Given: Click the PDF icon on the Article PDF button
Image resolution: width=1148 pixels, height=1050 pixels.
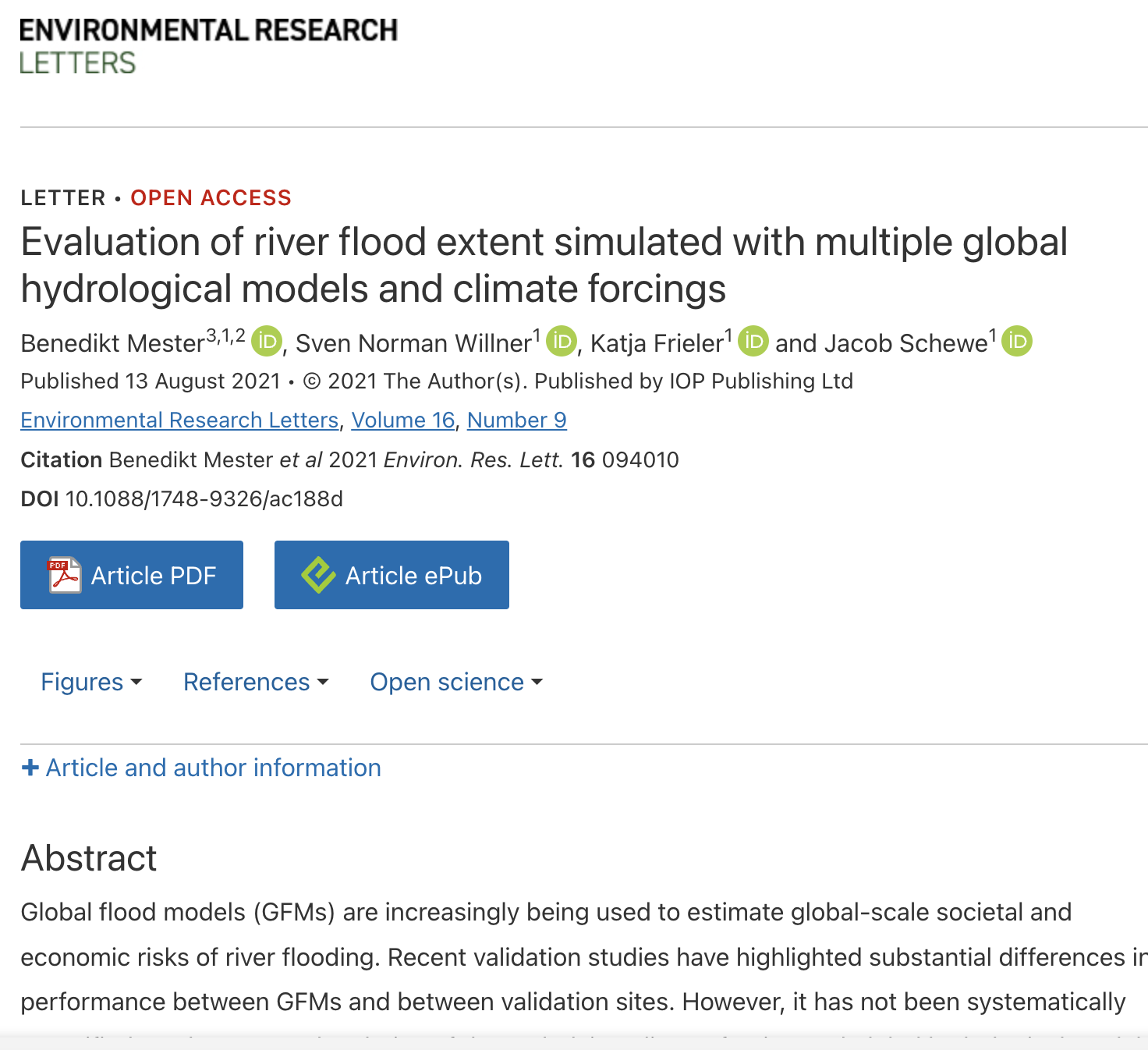Looking at the screenshot, I should (63, 574).
